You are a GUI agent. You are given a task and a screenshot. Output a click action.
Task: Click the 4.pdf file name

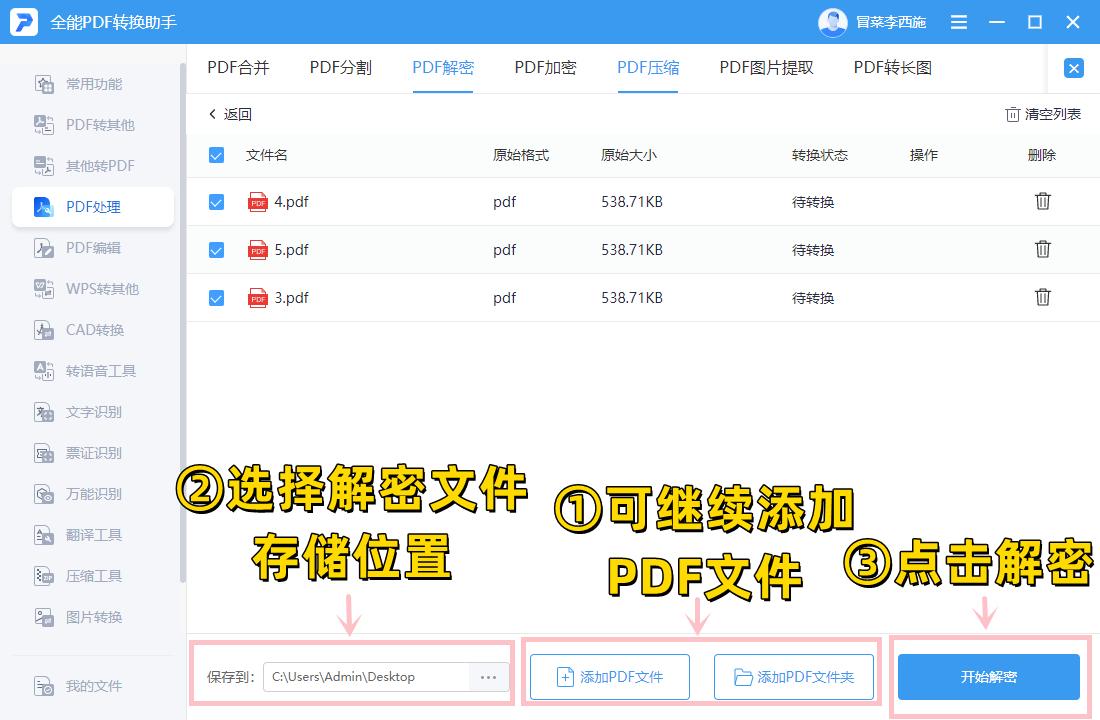(291, 202)
